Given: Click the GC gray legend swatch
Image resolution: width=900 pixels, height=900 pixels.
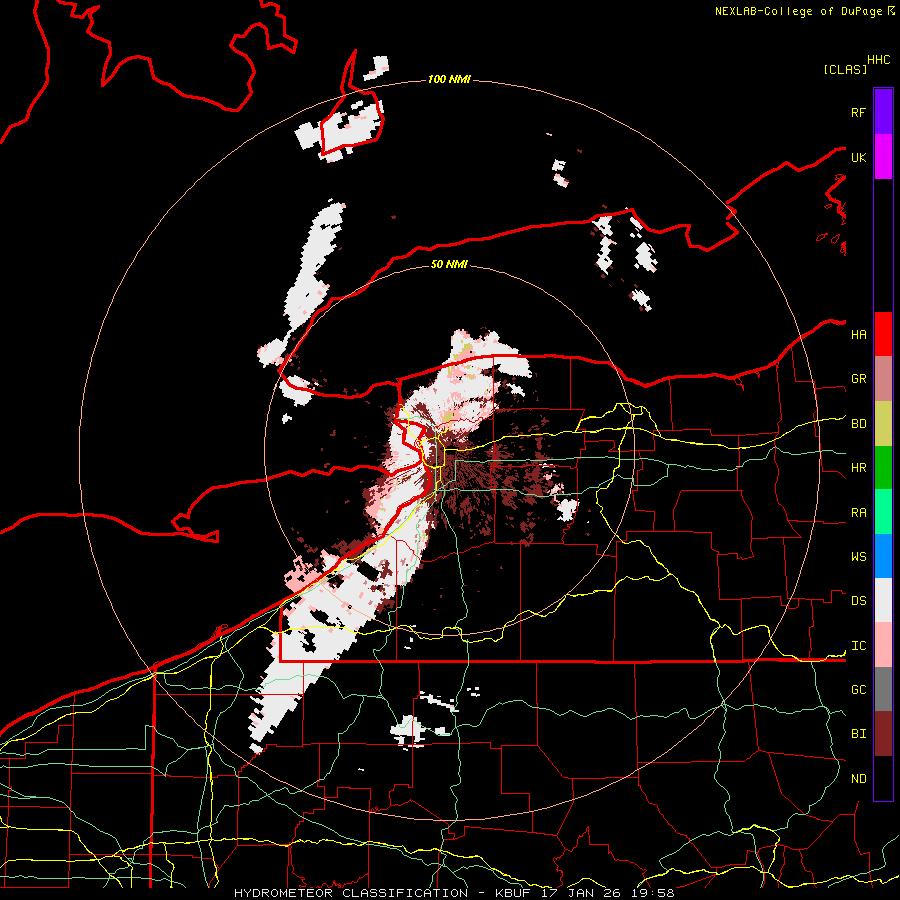Looking at the screenshot, I should point(883,689).
